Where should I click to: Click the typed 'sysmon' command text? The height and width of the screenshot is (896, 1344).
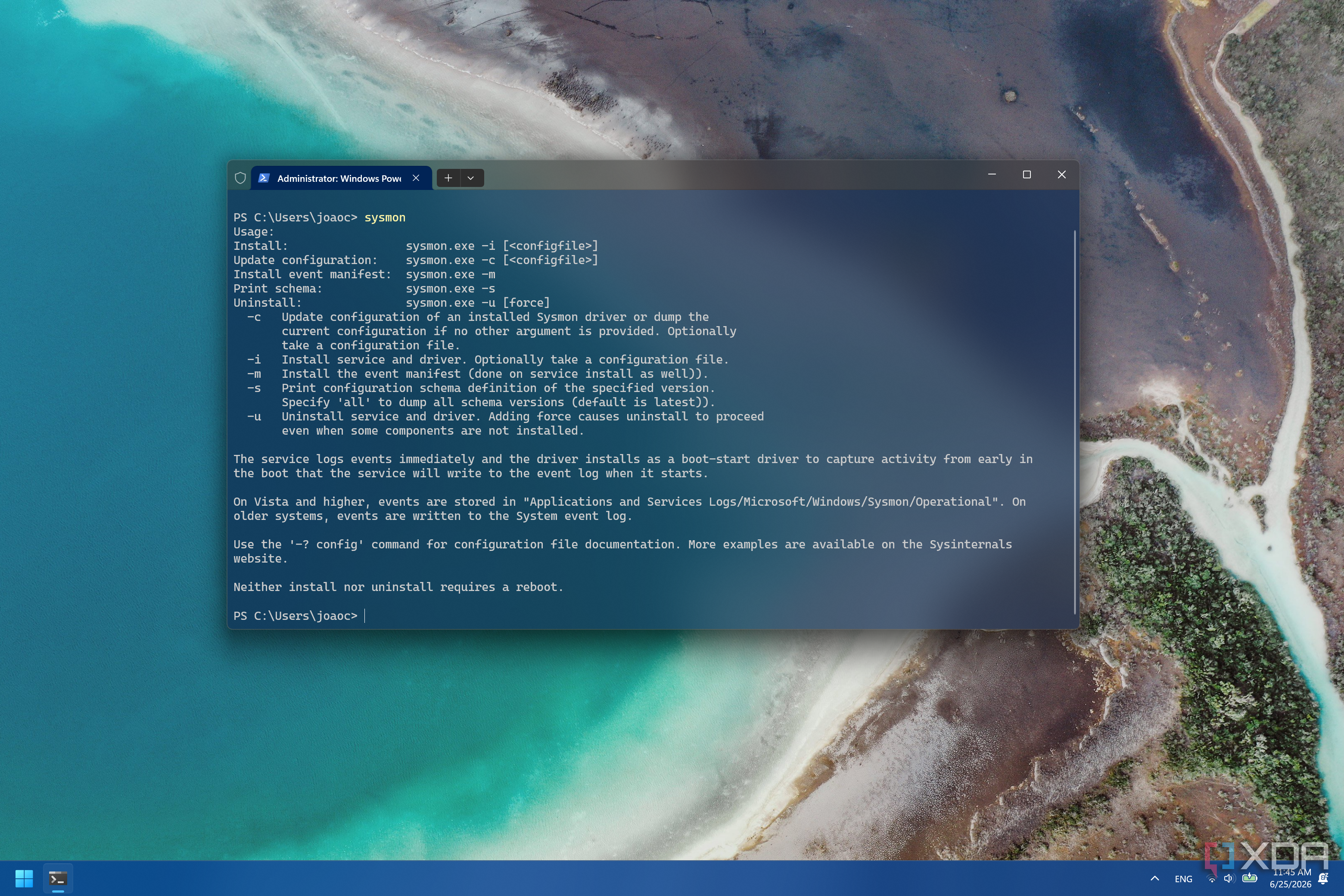385,218
